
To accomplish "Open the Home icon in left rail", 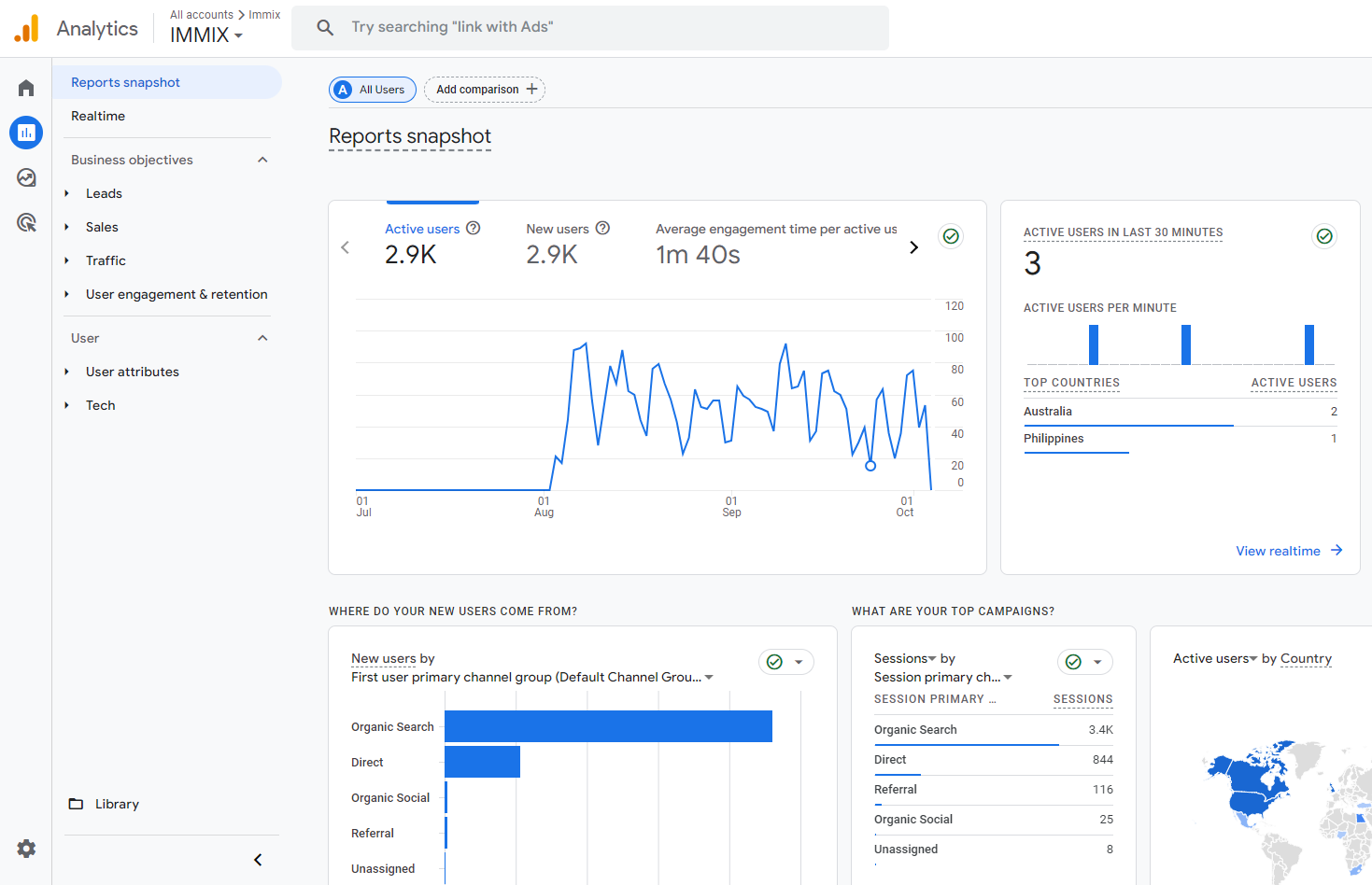I will [26, 89].
